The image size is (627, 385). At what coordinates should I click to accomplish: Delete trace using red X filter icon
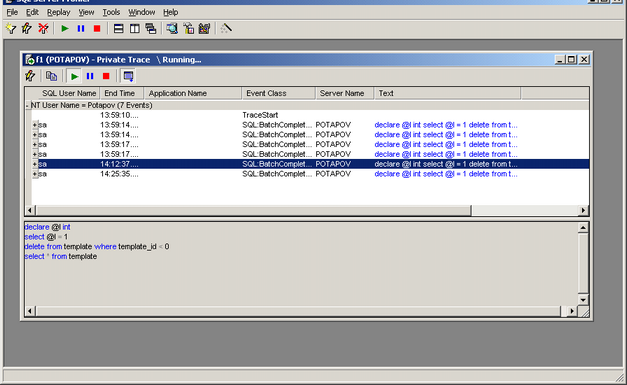point(43,28)
